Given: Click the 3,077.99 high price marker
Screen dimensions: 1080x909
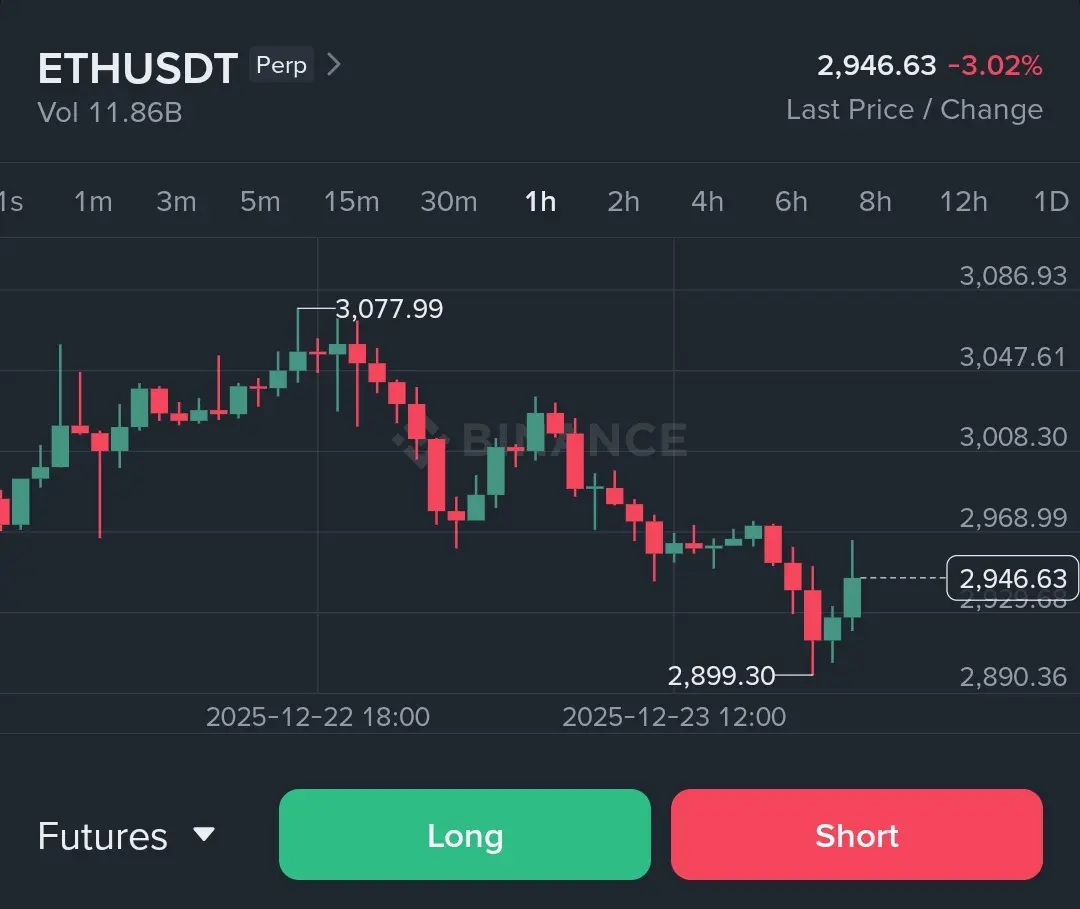Looking at the screenshot, I should [389, 309].
